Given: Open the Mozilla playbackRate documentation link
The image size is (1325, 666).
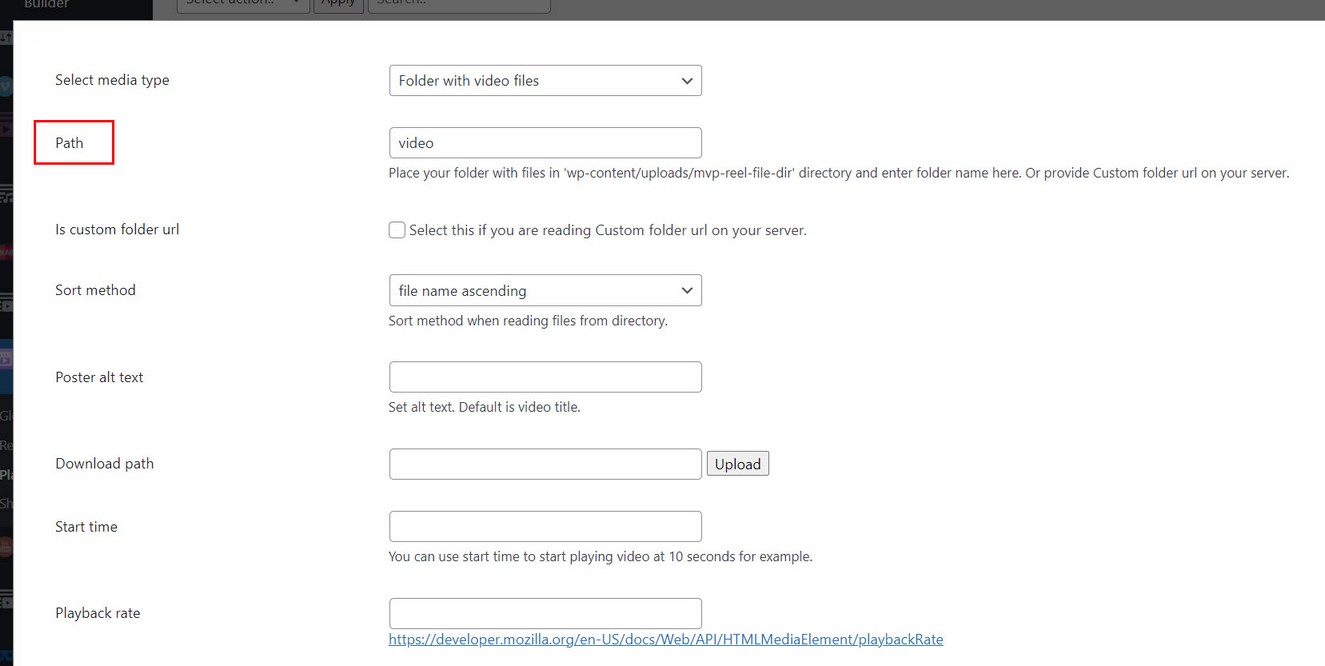Looking at the screenshot, I should [665, 639].
